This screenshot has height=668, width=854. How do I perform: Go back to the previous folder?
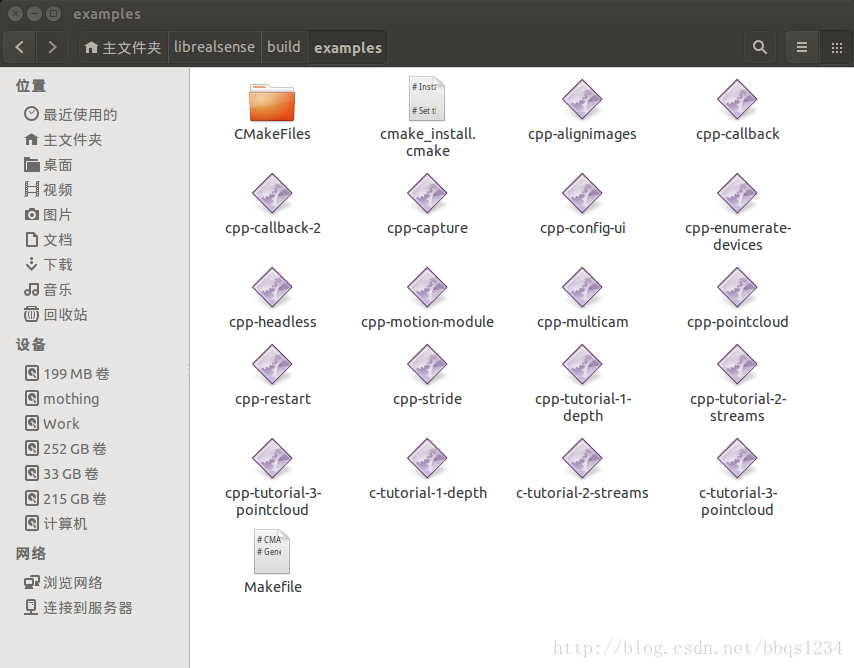click(x=20, y=47)
